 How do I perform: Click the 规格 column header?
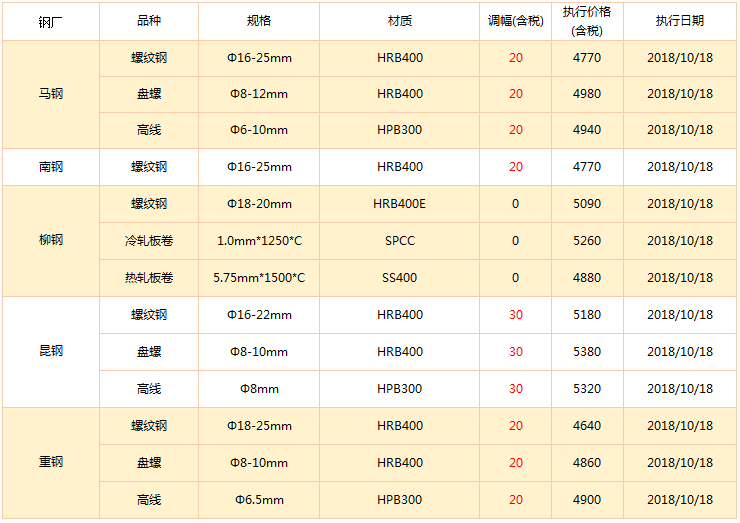pyautogui.click(x=259, y=21)
